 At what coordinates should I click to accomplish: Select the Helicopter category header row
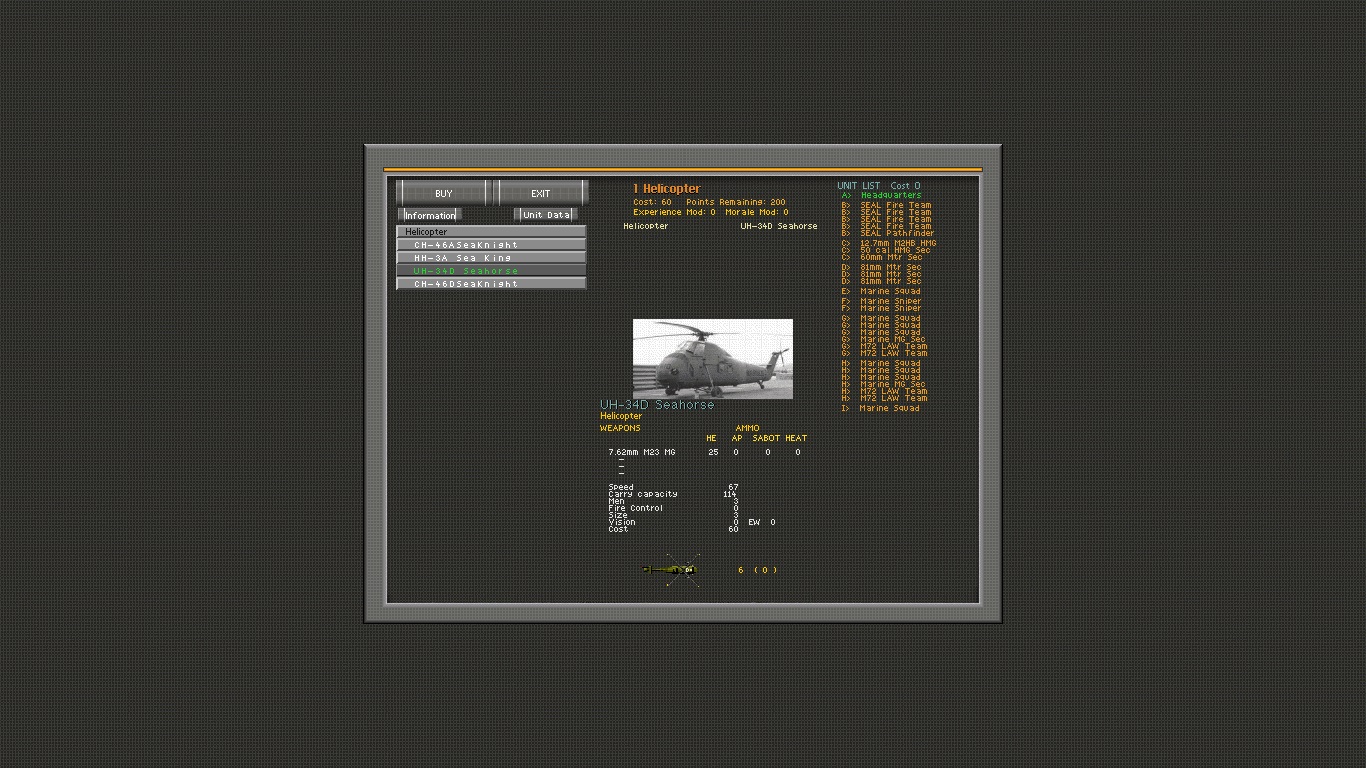pyautogui.click(x=491, y=232)
